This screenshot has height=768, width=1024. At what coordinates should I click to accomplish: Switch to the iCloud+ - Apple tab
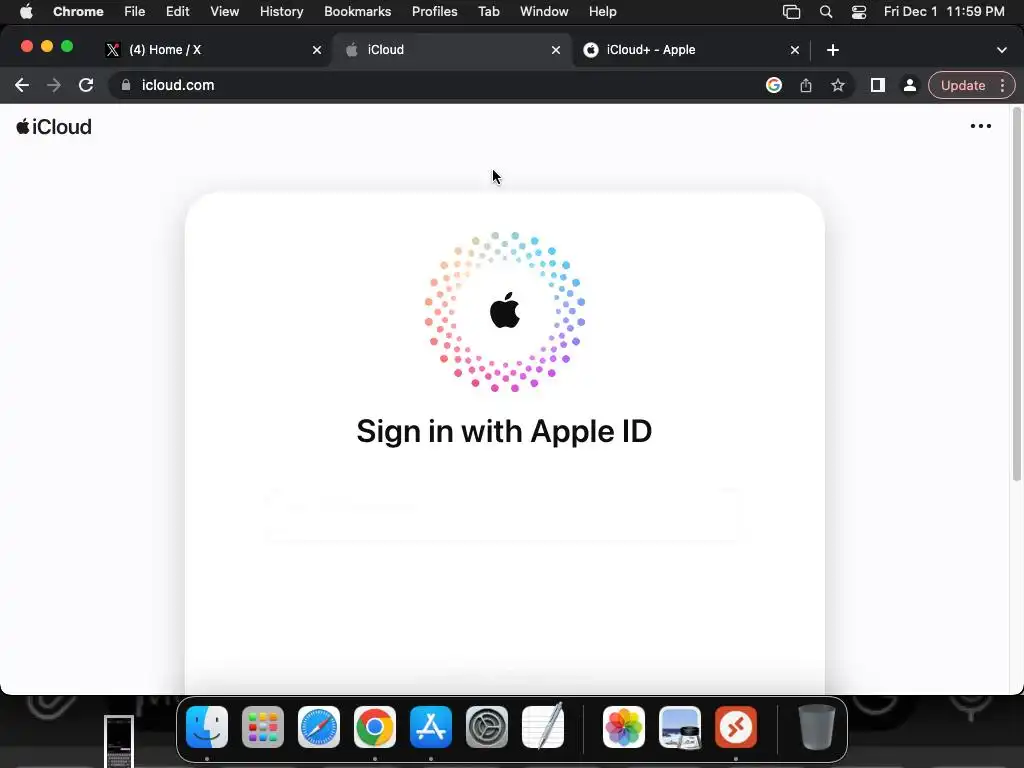pyautogui.click(x=690, y=50)
